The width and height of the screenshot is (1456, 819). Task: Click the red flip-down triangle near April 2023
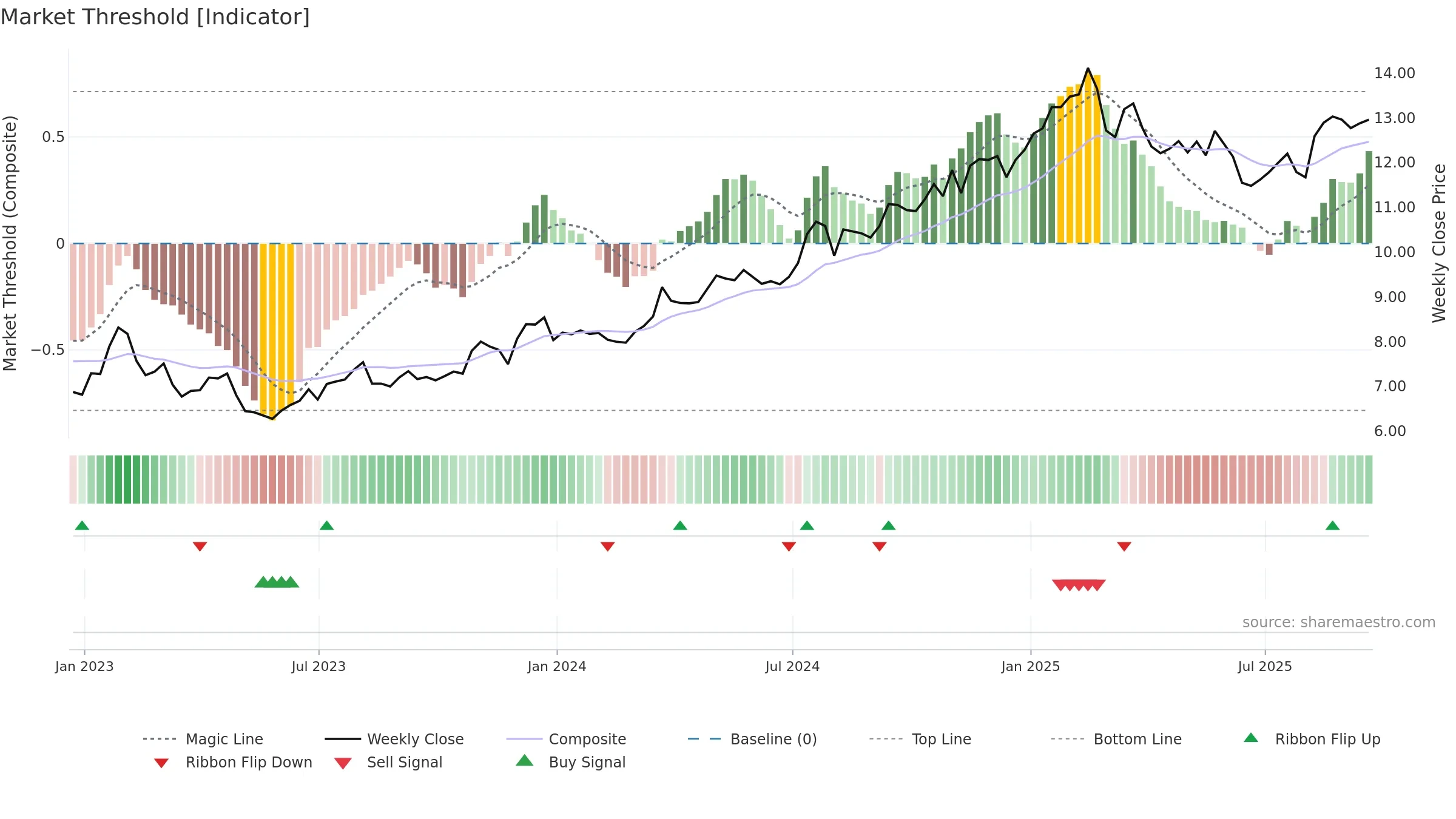pos(200,547)
